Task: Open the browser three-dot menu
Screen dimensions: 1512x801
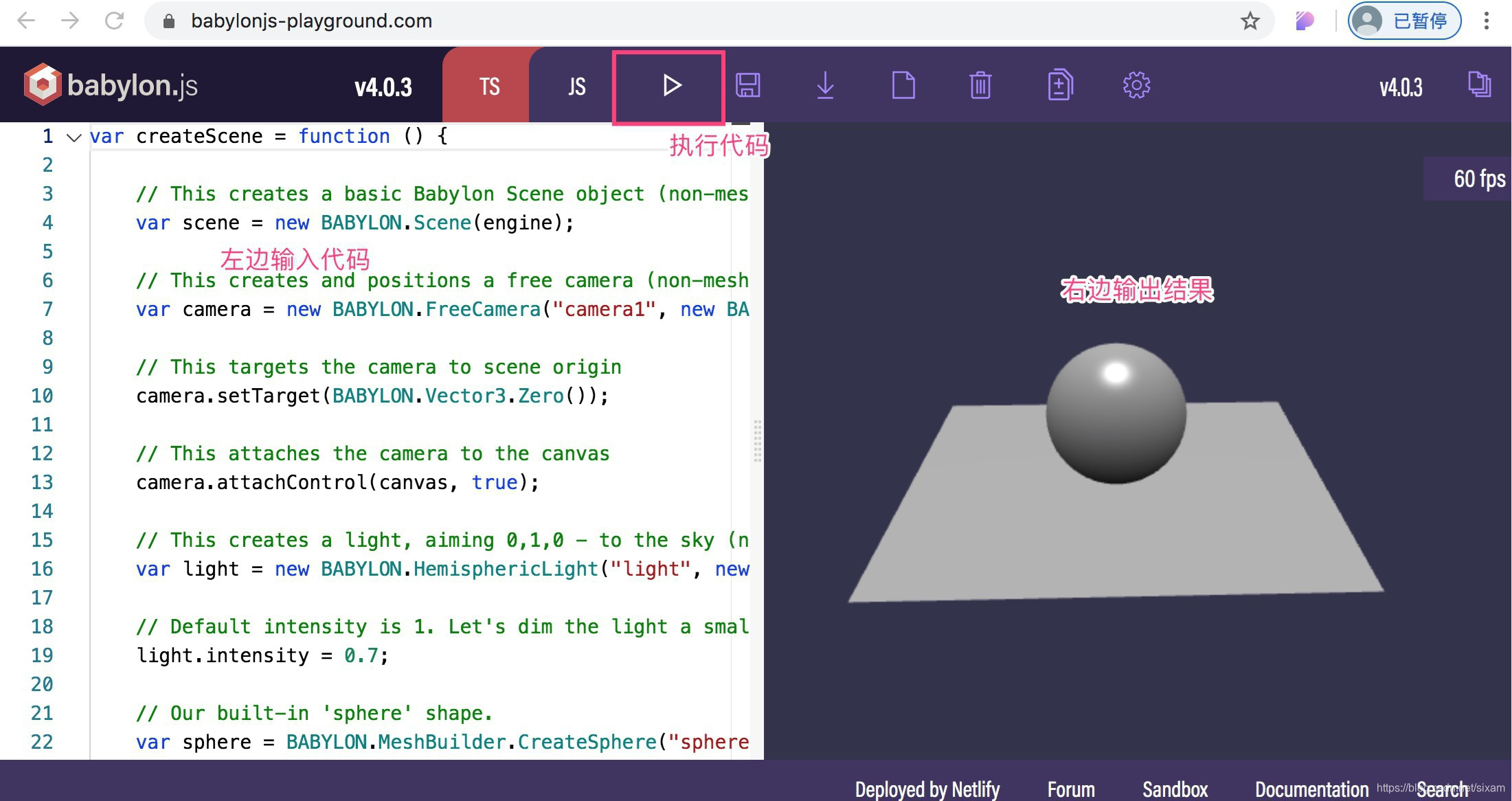Action: [x=1486, y=21]
